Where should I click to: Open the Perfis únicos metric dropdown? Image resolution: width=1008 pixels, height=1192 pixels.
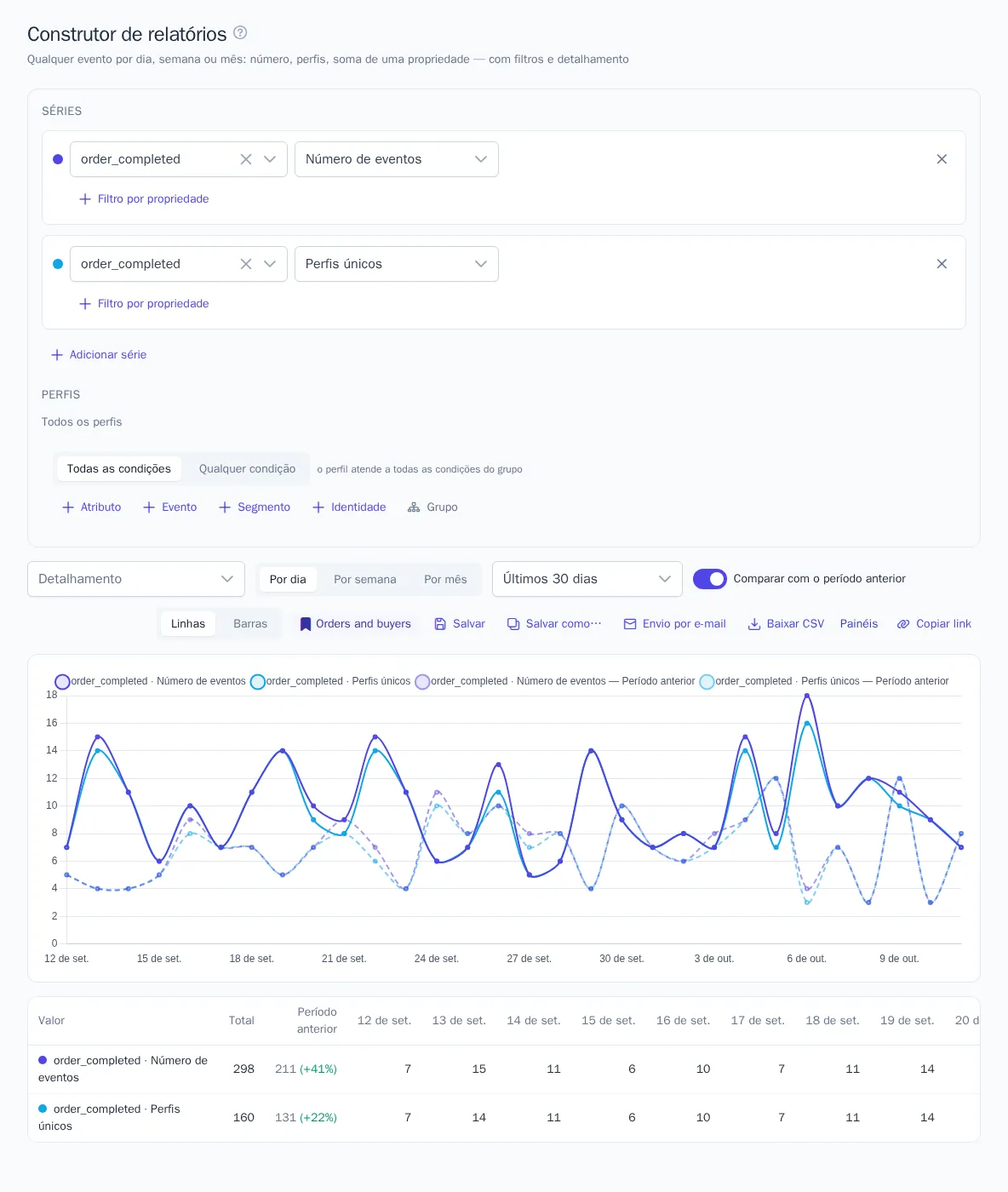click(397, 264)
